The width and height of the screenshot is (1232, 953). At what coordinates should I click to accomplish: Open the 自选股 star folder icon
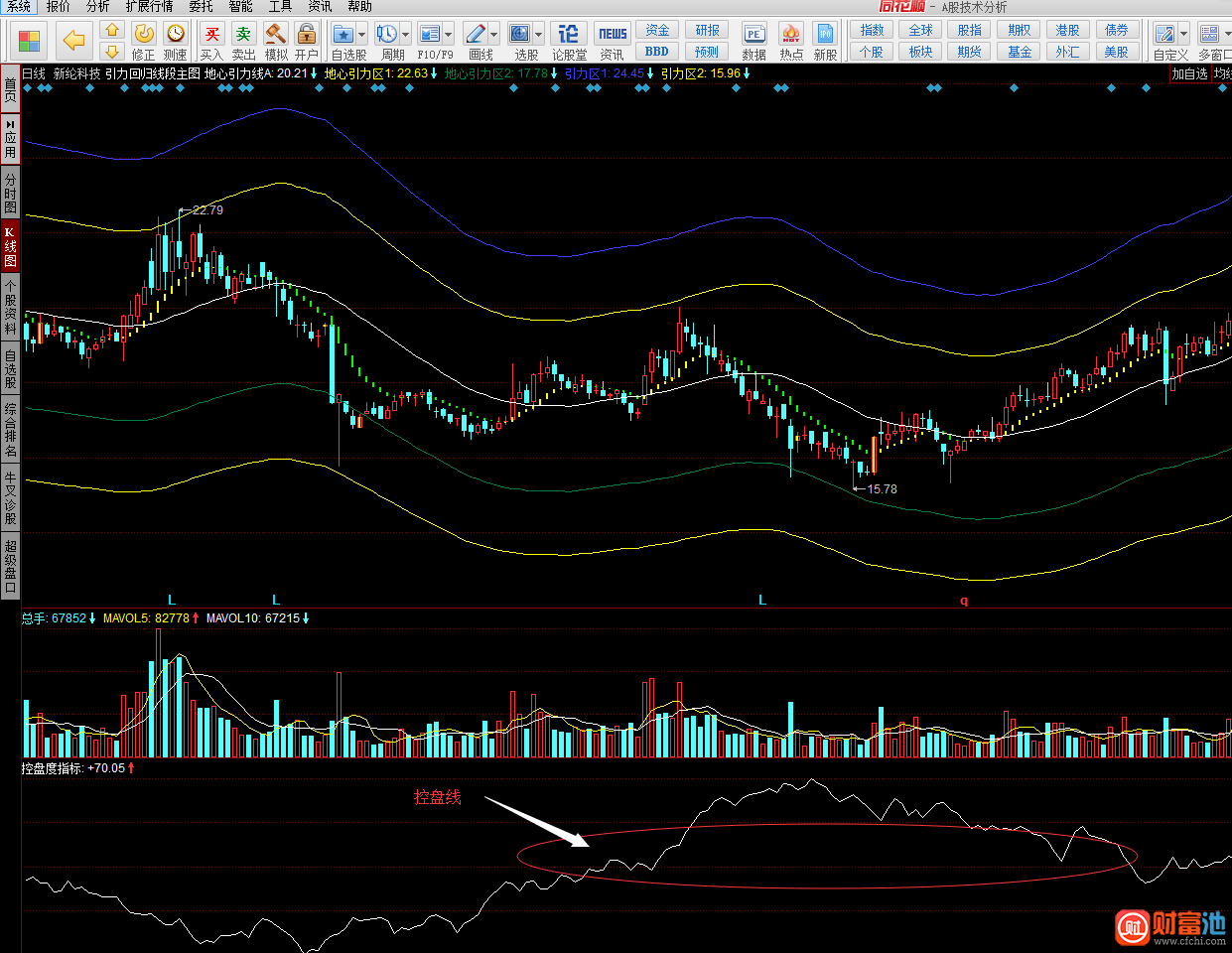[343, 34]
